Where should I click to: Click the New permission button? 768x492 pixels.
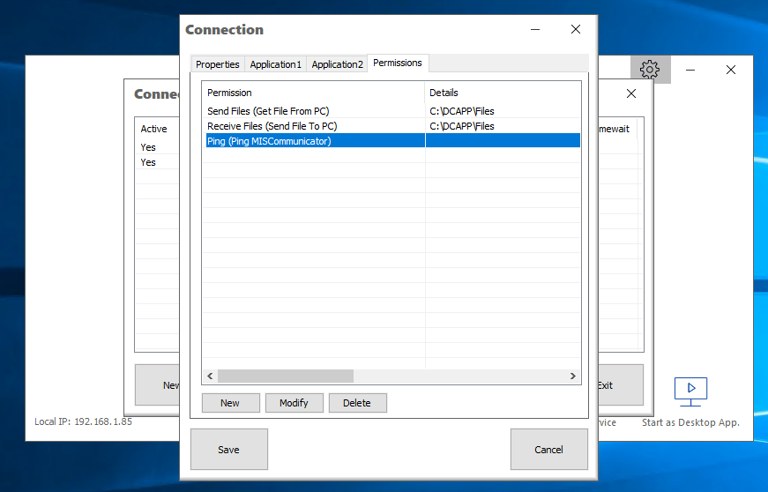pos(230,403)
